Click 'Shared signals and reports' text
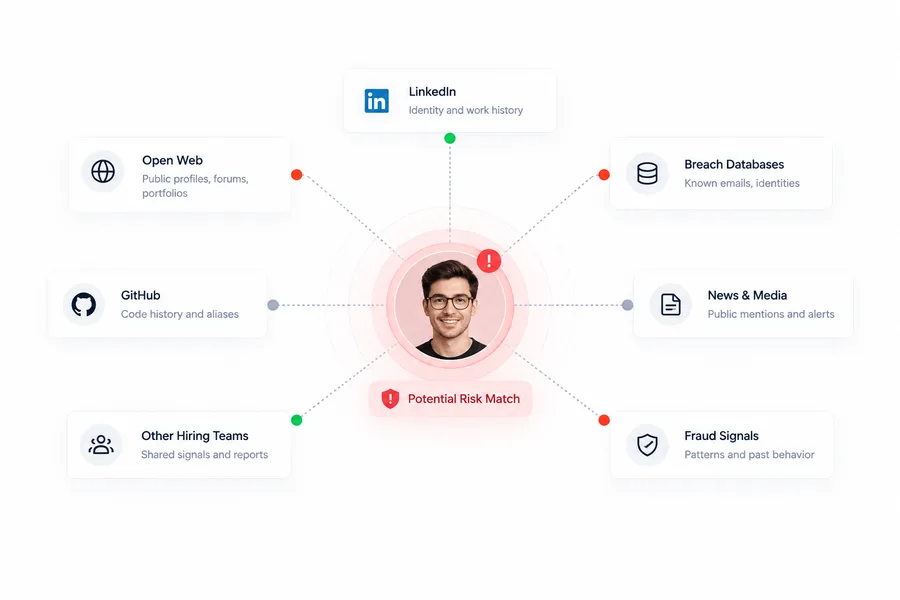This screenshot has width=900, height=600. (205, 455)
